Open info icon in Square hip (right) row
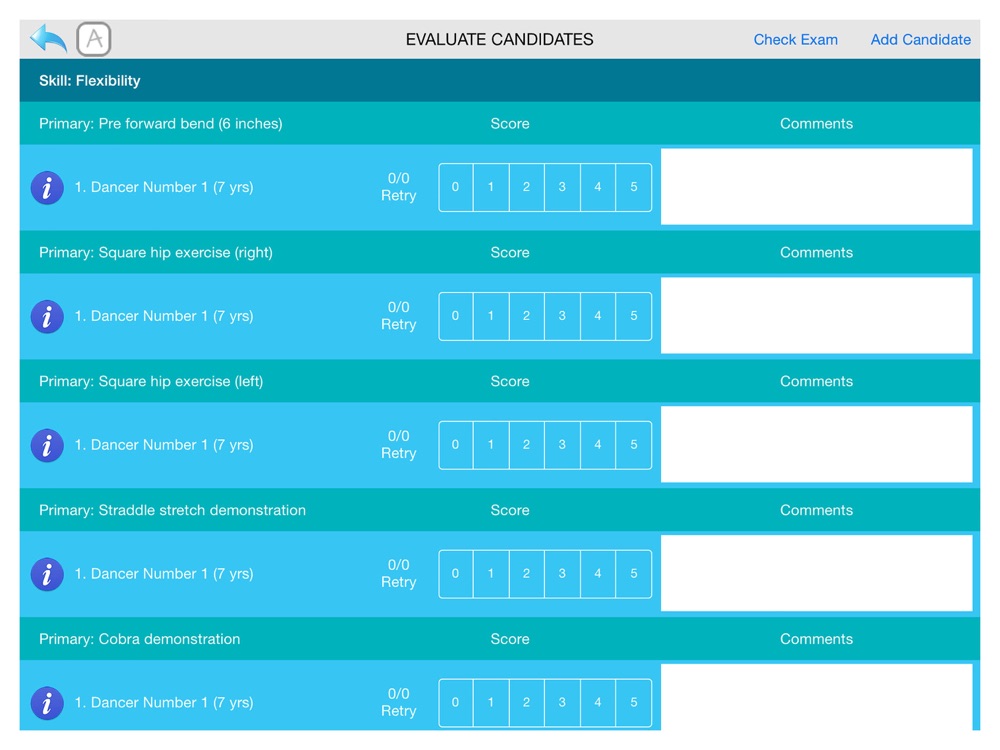Viewport: 1000px width, 750px height. coord(47,316)
